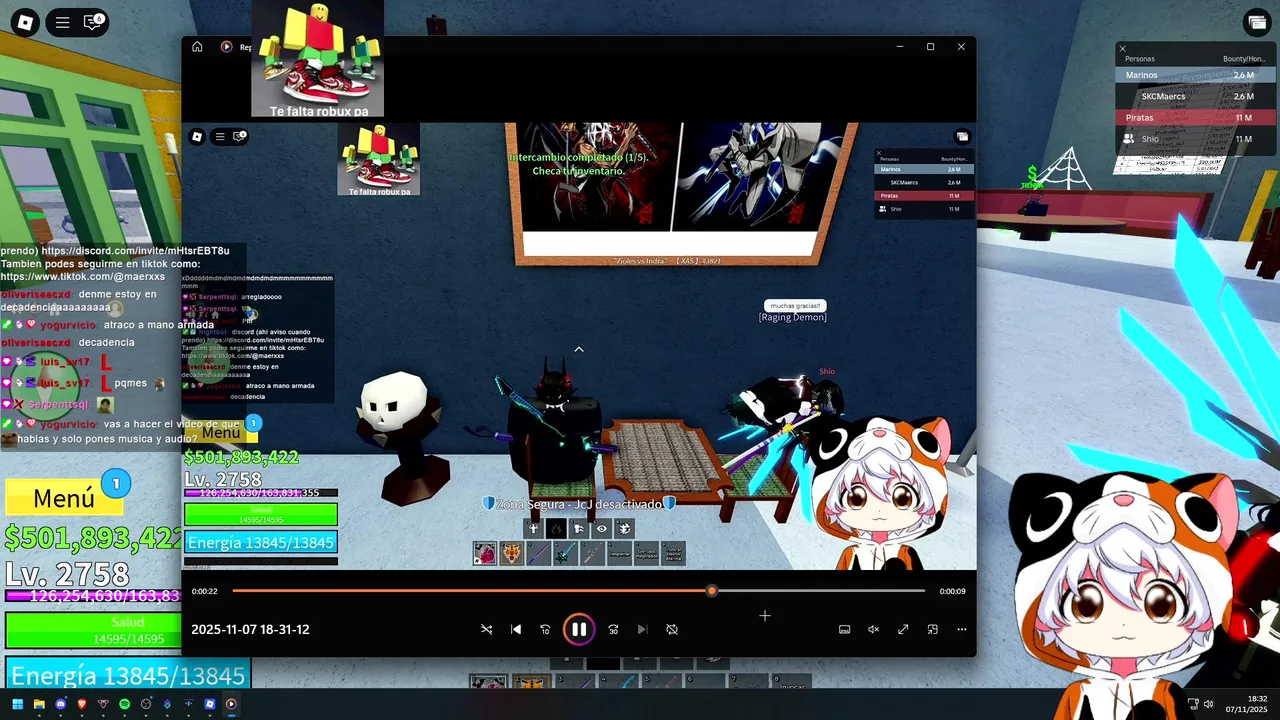
Task: Toggle the Roblox chat window icon
Action: pyautogui.click(x=94, y=22)
